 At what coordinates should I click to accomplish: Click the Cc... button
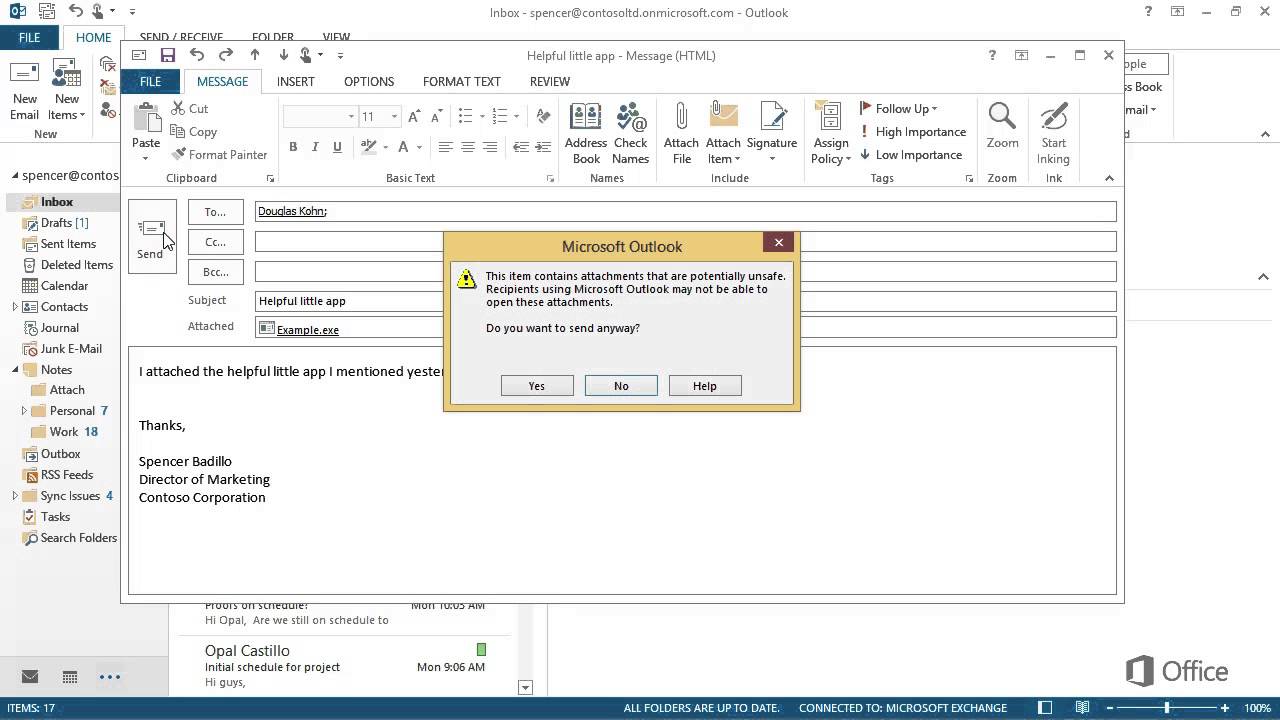pos(215,242)
